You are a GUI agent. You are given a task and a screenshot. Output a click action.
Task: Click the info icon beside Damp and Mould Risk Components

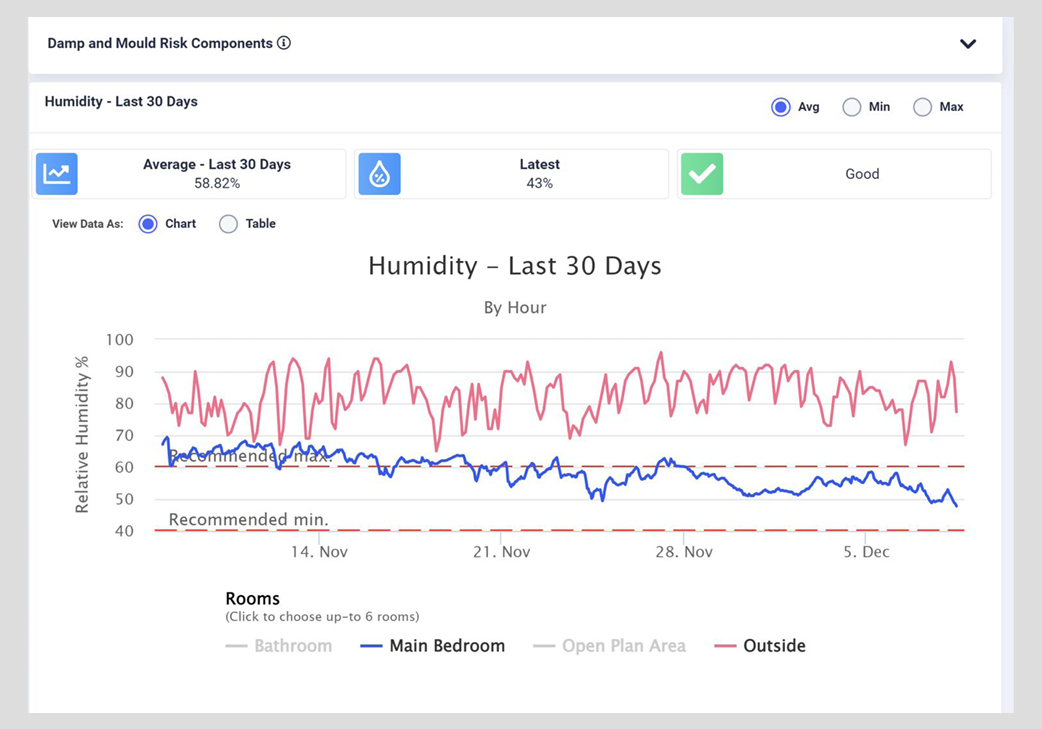284,43
